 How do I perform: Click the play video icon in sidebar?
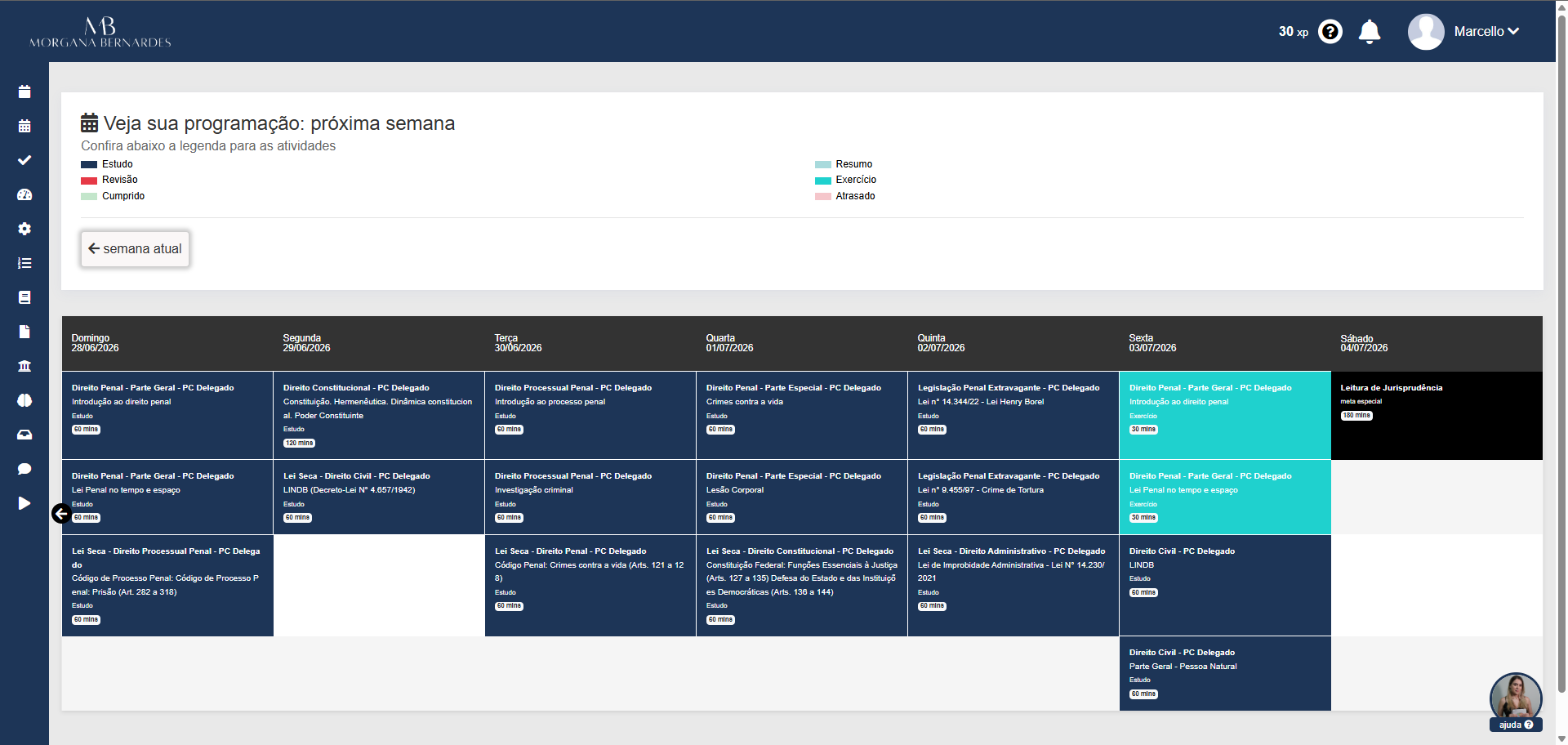[24, 503]
